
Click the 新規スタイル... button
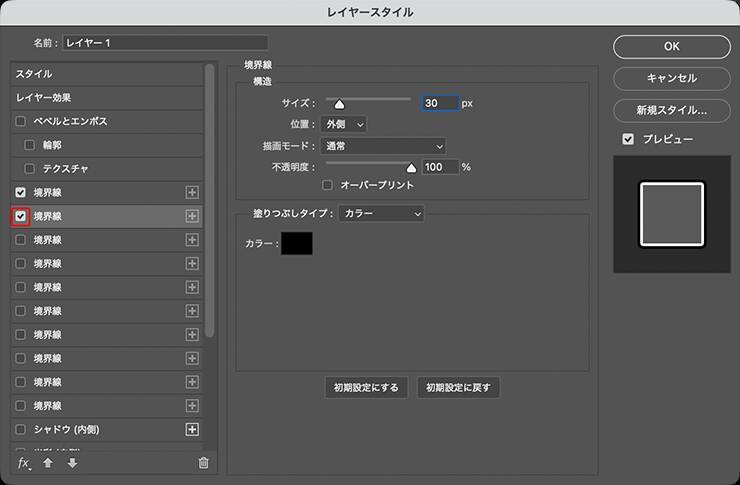(x=672, y=110)
